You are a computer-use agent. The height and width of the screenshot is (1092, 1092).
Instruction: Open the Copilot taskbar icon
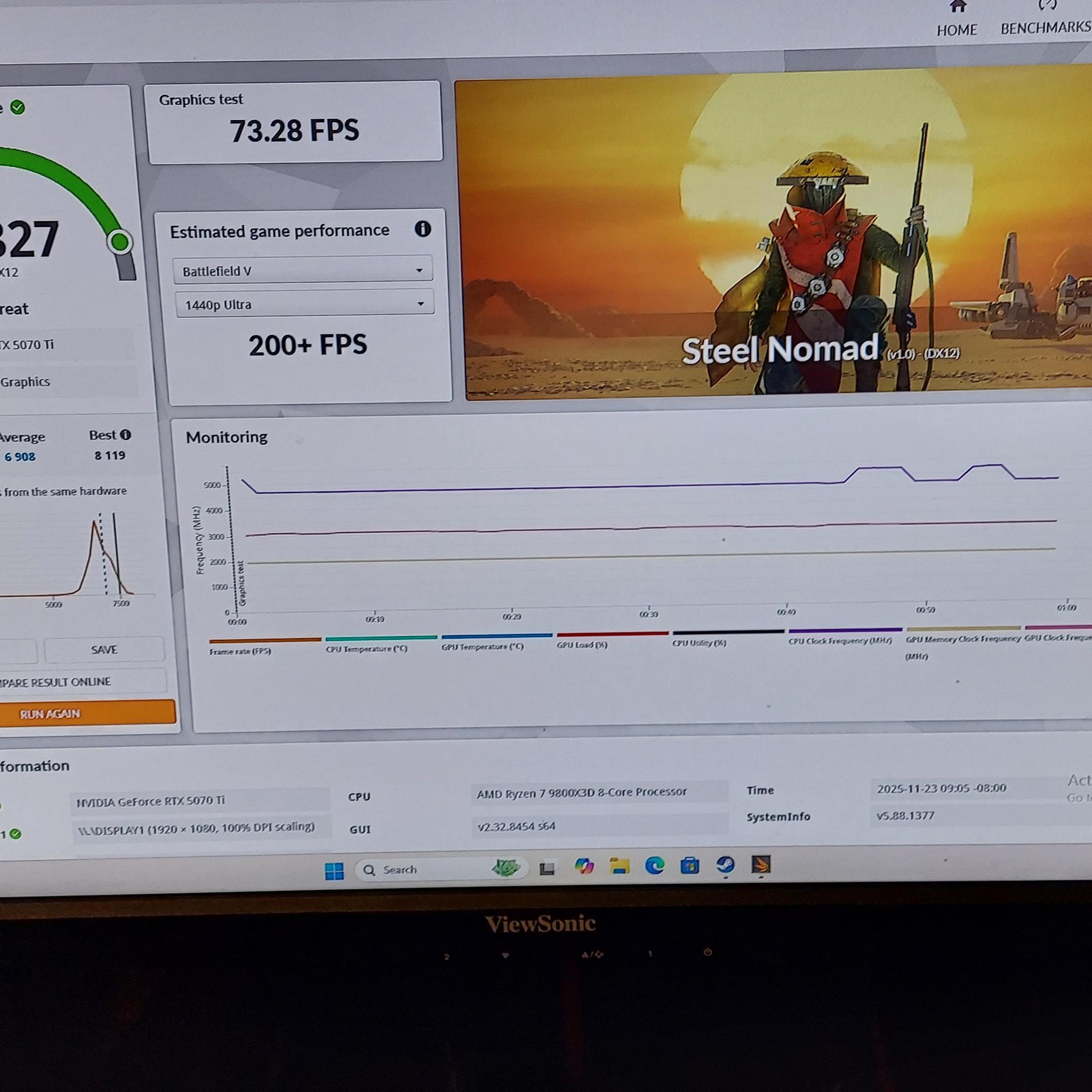[584, 866]
